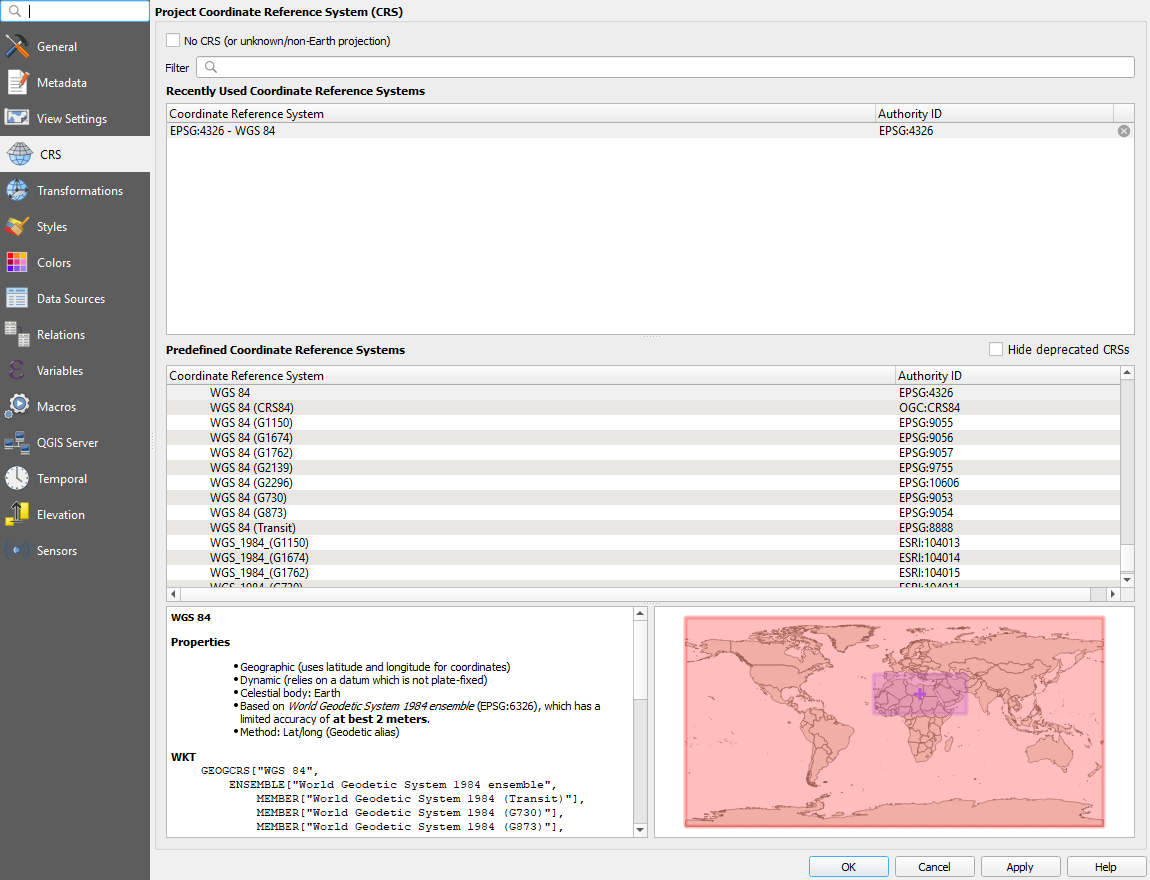Viewport: 1150px width, 880px height.
Task: Select EPSG:10606 authority ID cell
Action: [x=929, y=483]
